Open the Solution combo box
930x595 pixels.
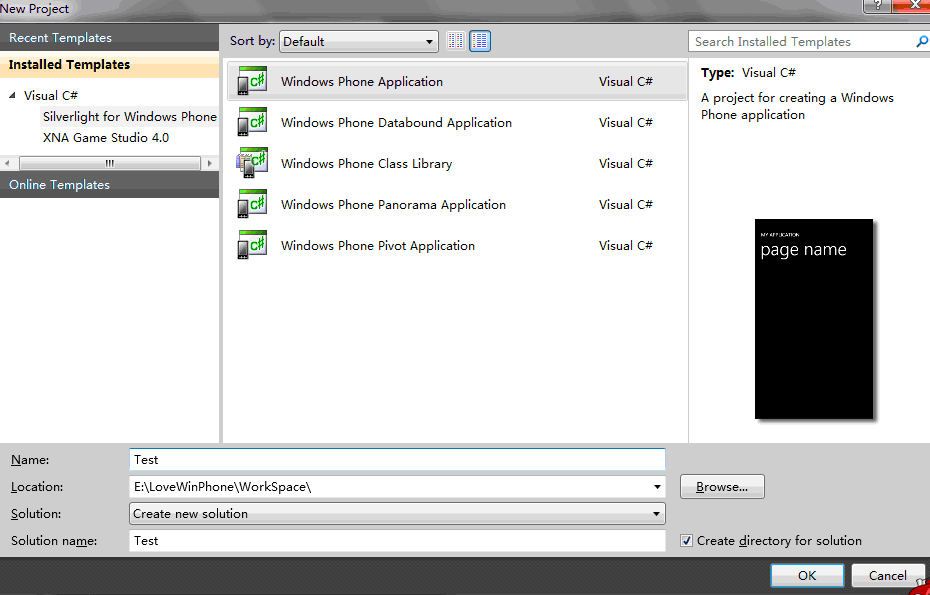[397, 514]
